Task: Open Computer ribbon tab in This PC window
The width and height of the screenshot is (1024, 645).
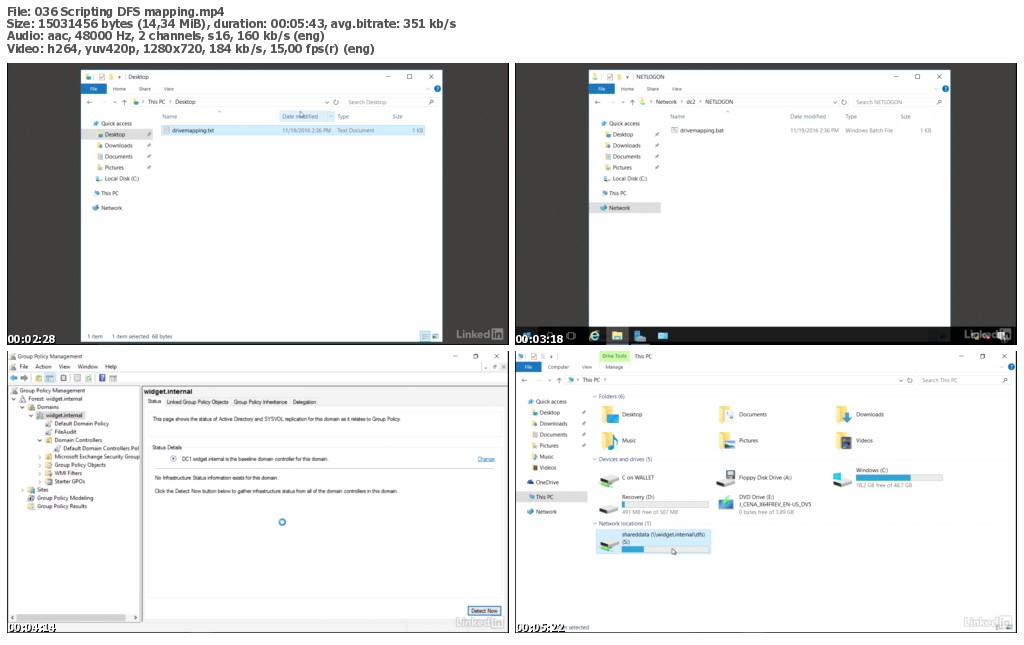Action: click(x=558, y=368)
